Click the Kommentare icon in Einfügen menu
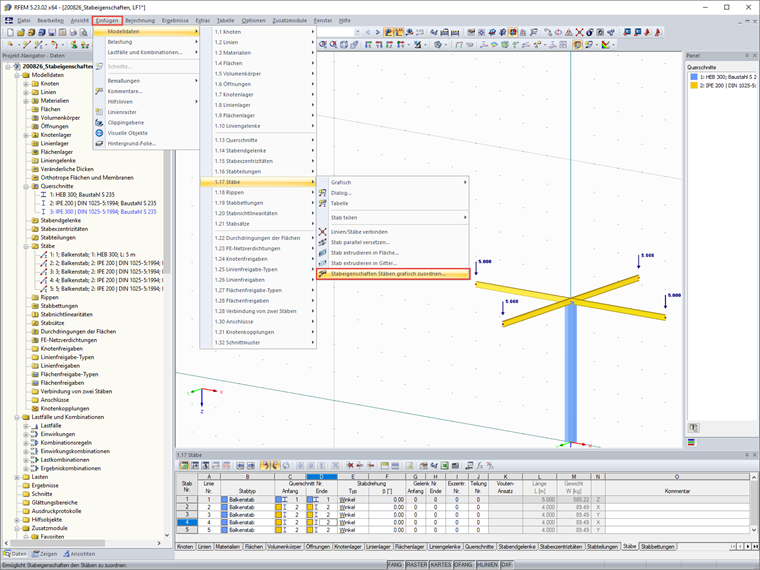 pyautogui.click(x=99, y=91)
